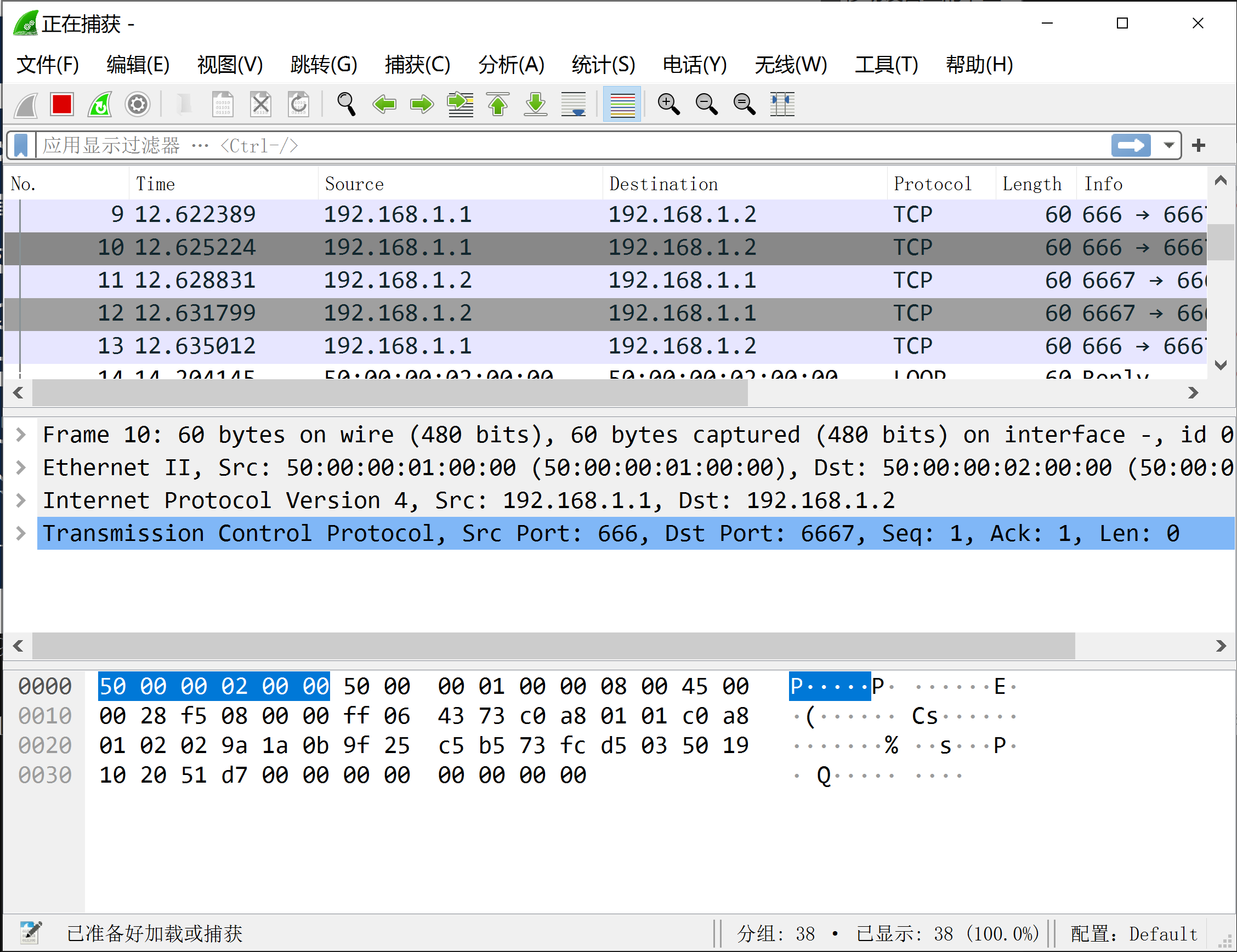1237x952 pixels.
Task: Click packet list vertical scrollbar down arrow
Action: (x=1221, y=365)
